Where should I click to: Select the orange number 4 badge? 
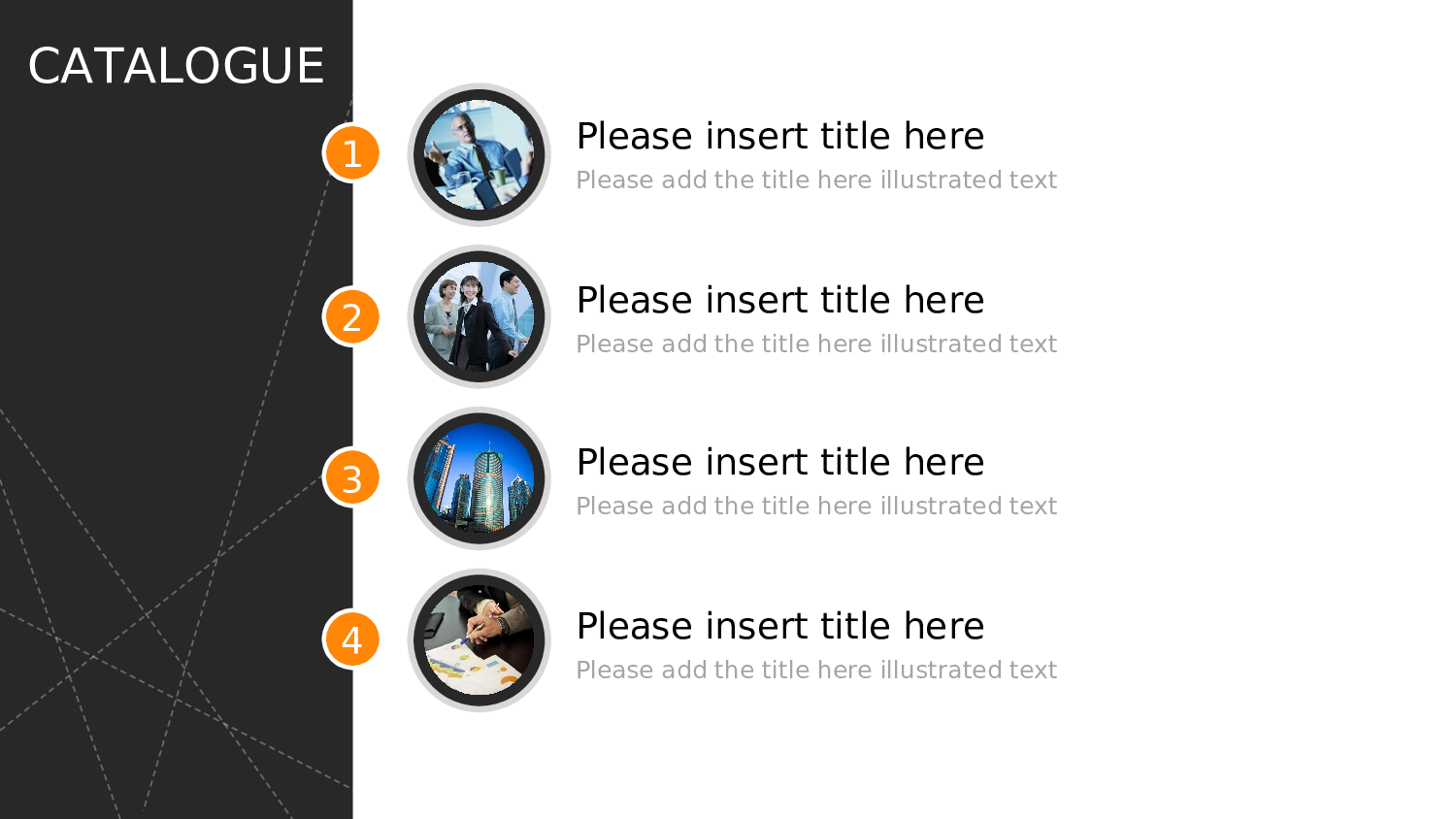coord(351,639)
